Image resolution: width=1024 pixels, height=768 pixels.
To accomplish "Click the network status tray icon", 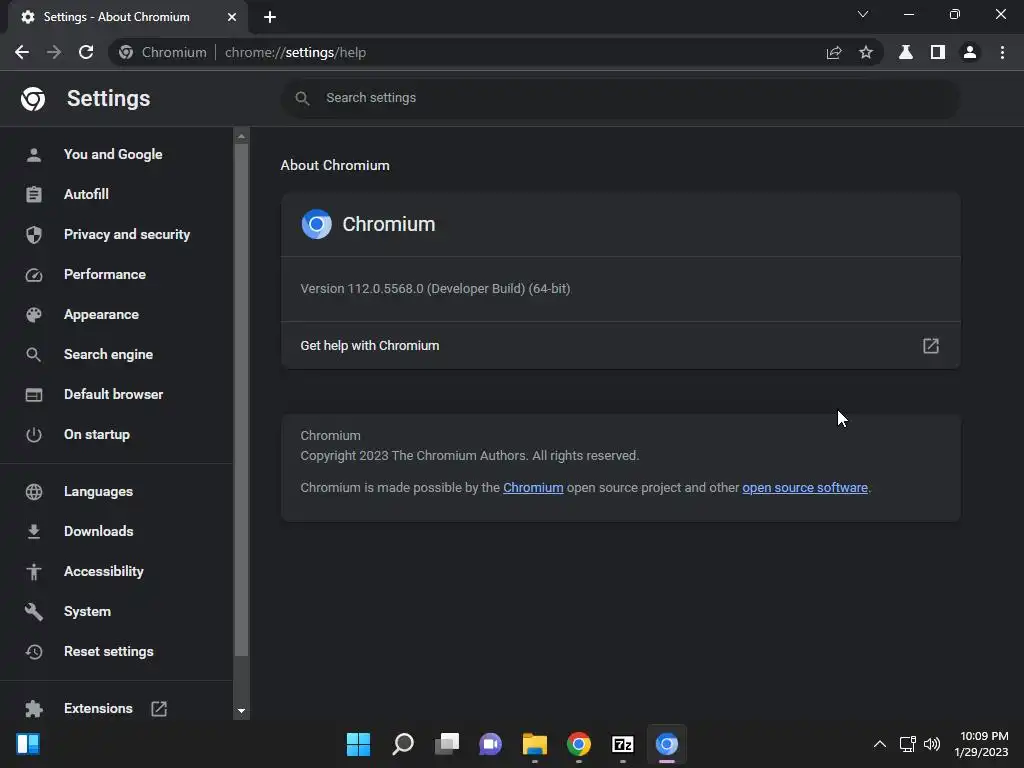I will coord(907,744).
